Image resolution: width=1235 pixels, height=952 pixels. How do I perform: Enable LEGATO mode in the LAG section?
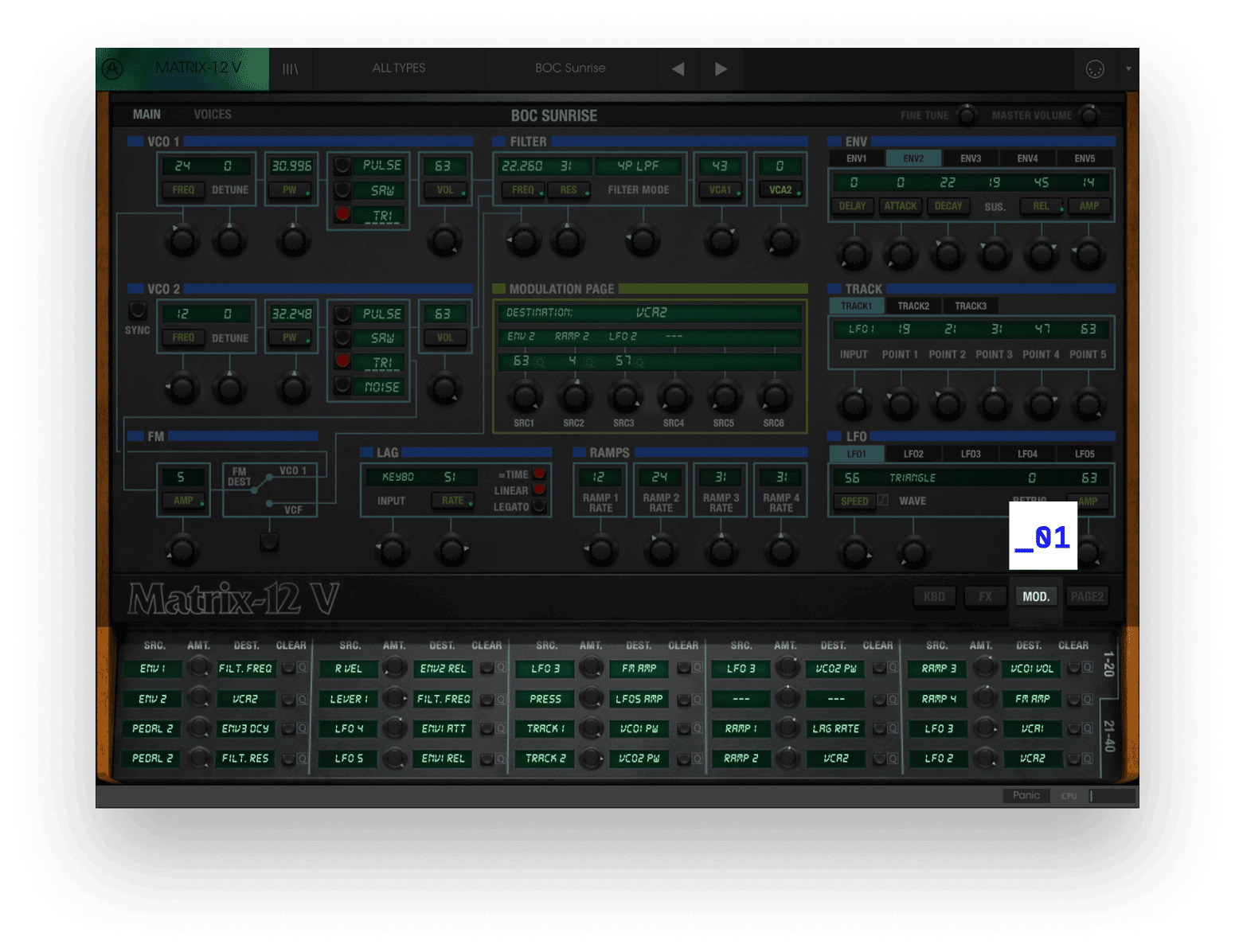click(x=540, y=506)
